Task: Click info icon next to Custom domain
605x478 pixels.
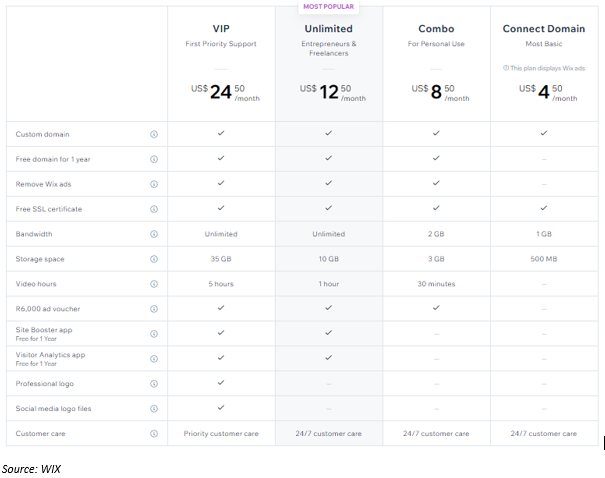Action: tap(154, 134)
